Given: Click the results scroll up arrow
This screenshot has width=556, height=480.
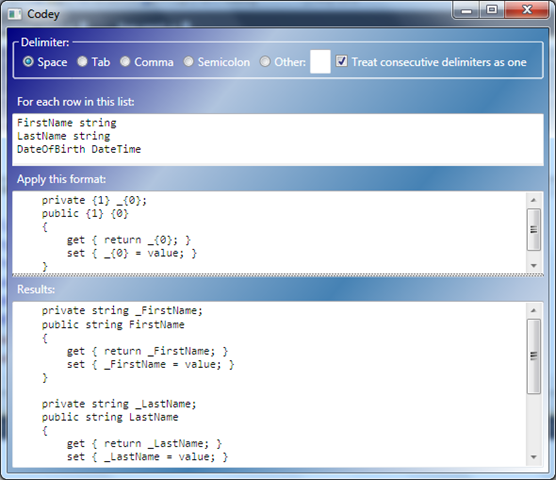Looking at the screenshot, I should pyautogui.click(x=533, y=311).
